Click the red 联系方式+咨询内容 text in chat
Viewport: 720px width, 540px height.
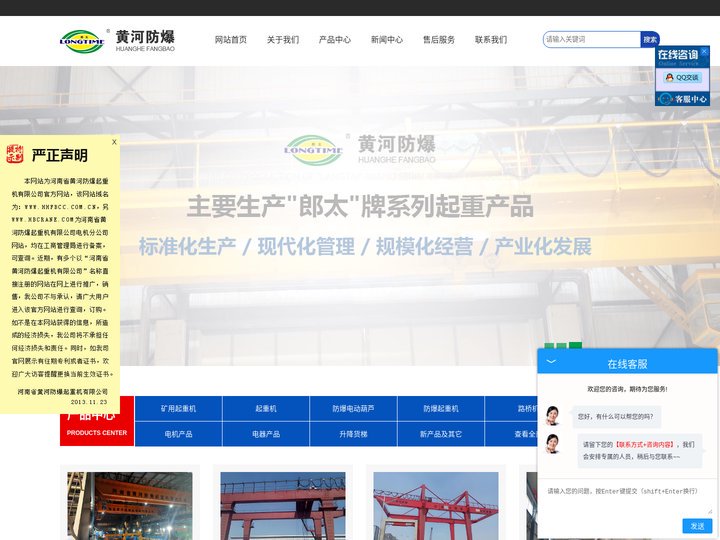coord(645,444)
